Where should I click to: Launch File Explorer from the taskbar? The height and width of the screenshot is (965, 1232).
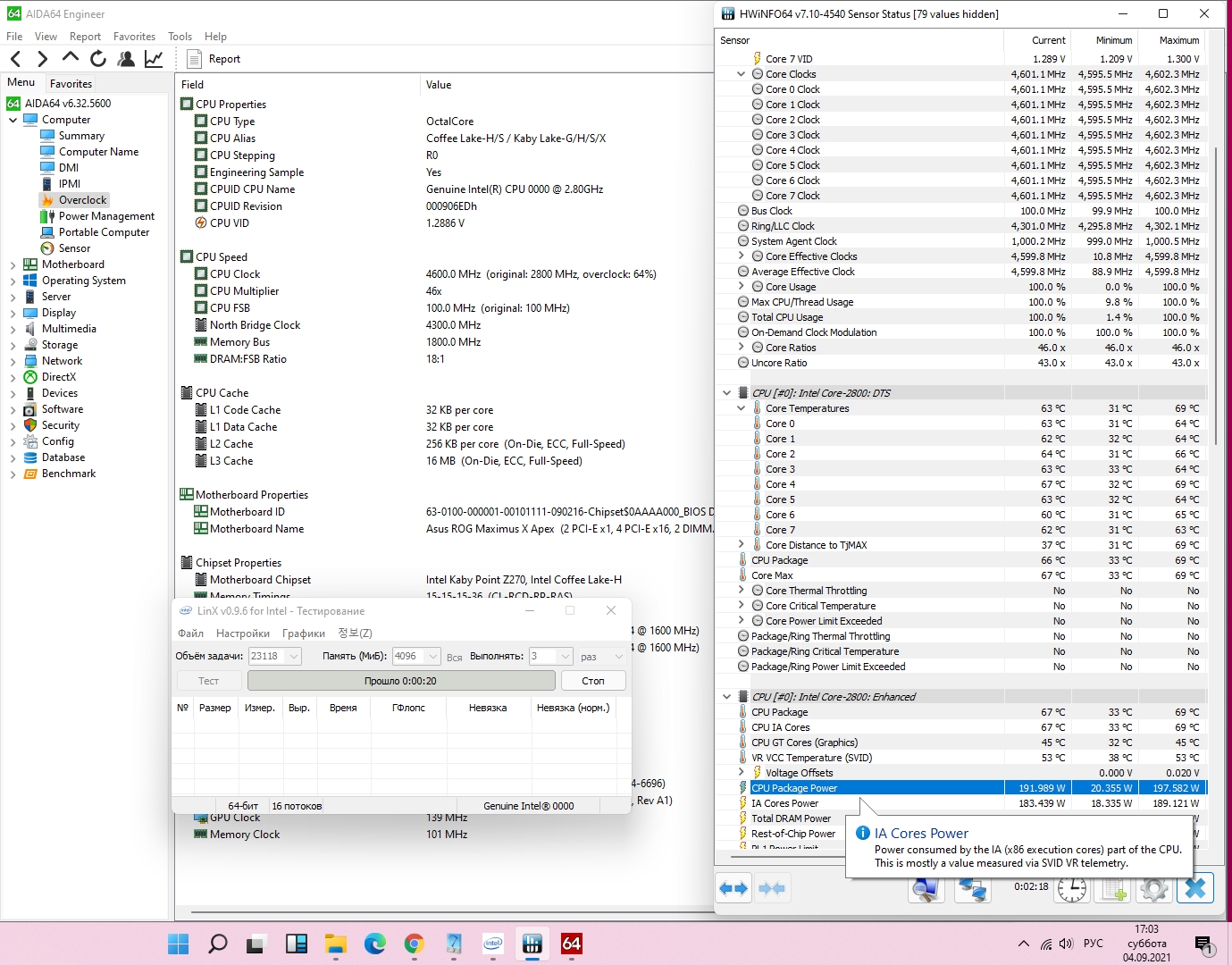pos(336,944)
